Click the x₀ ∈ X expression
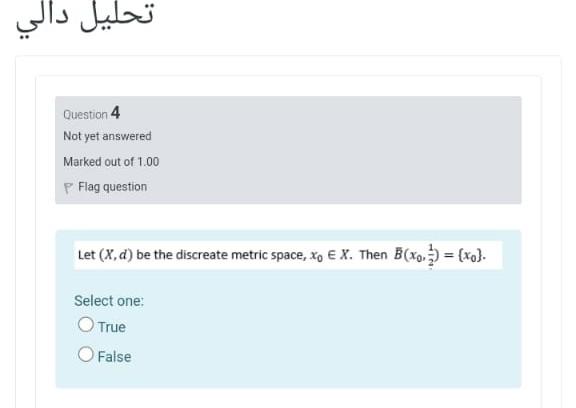The height and width of the screenshot is (408, 576). [x=332, y=255]
